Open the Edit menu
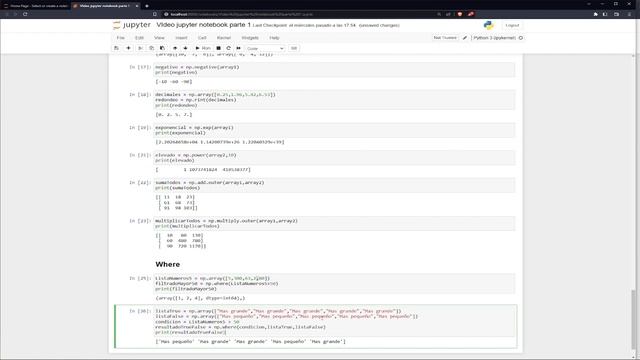 click(x=139, y=38)
